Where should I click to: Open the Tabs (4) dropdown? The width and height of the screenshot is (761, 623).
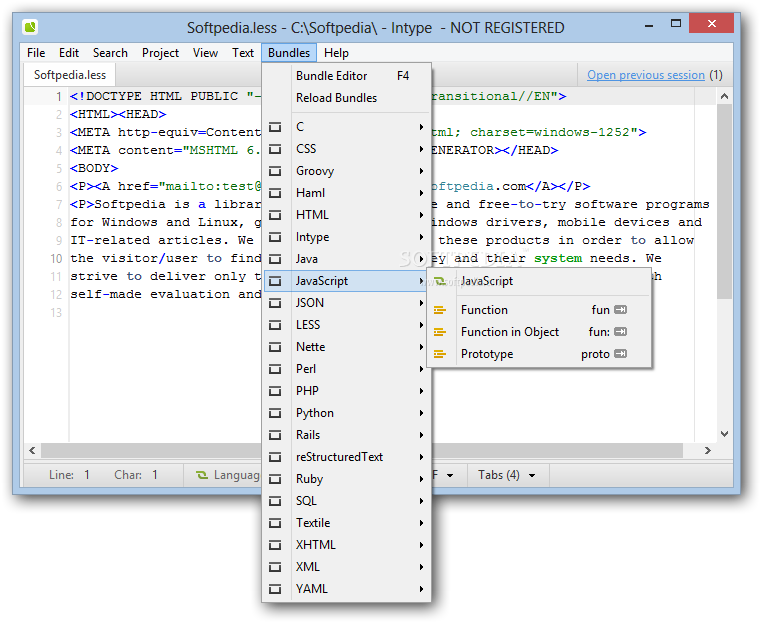pyautogui.click(x=507, y=475)
